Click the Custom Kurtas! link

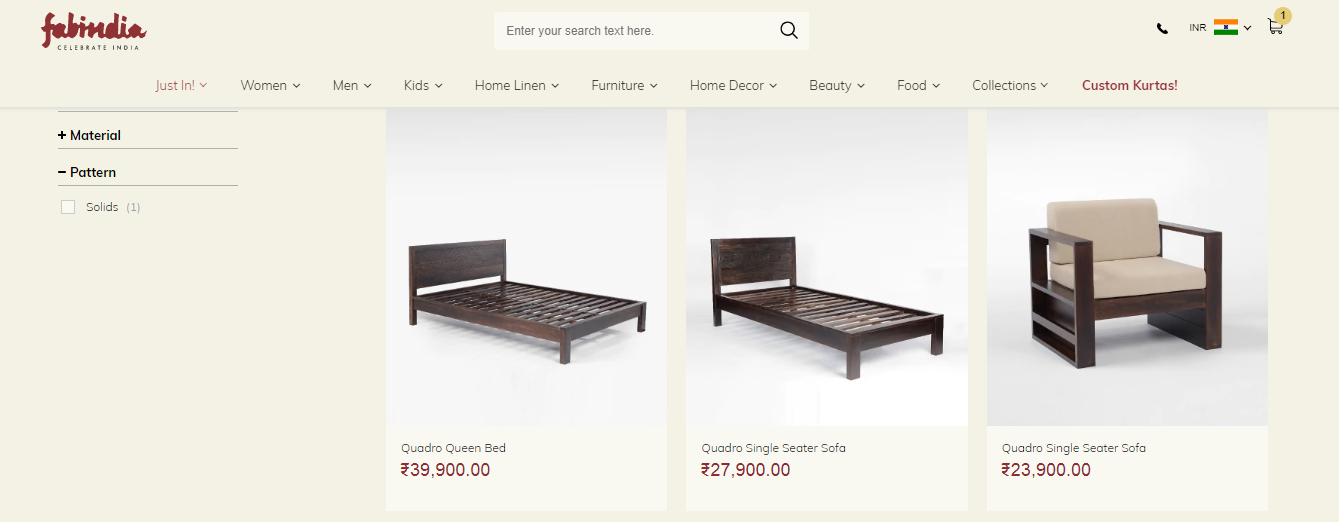tap(1130, 85)
